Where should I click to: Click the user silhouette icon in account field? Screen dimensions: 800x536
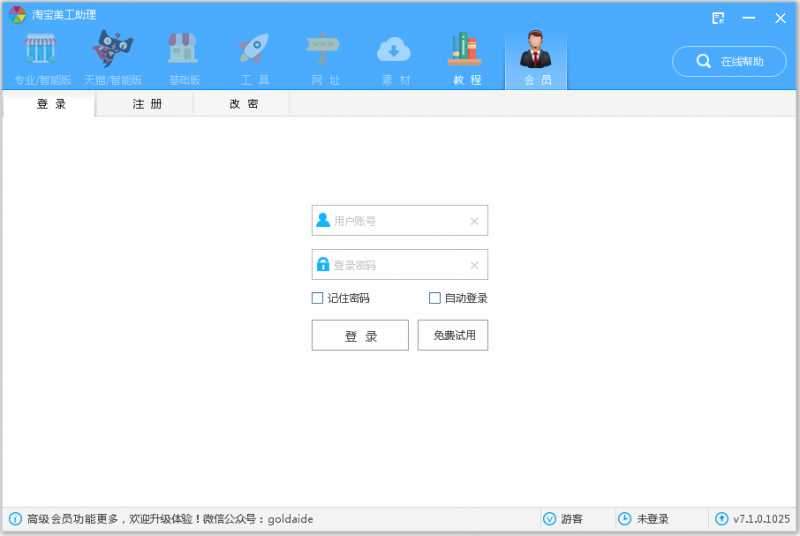click(x=323, y=220)
